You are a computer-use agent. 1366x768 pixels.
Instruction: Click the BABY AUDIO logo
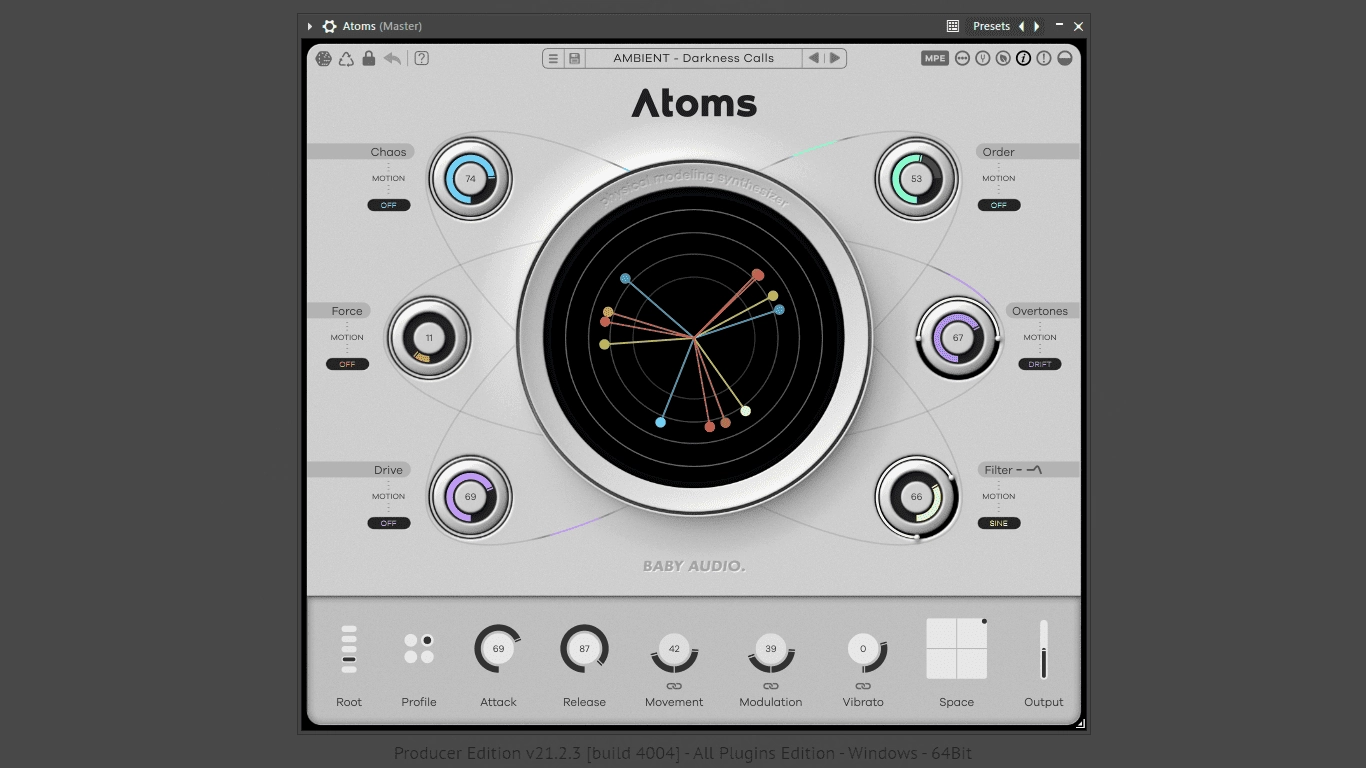[x=694, y=566]
